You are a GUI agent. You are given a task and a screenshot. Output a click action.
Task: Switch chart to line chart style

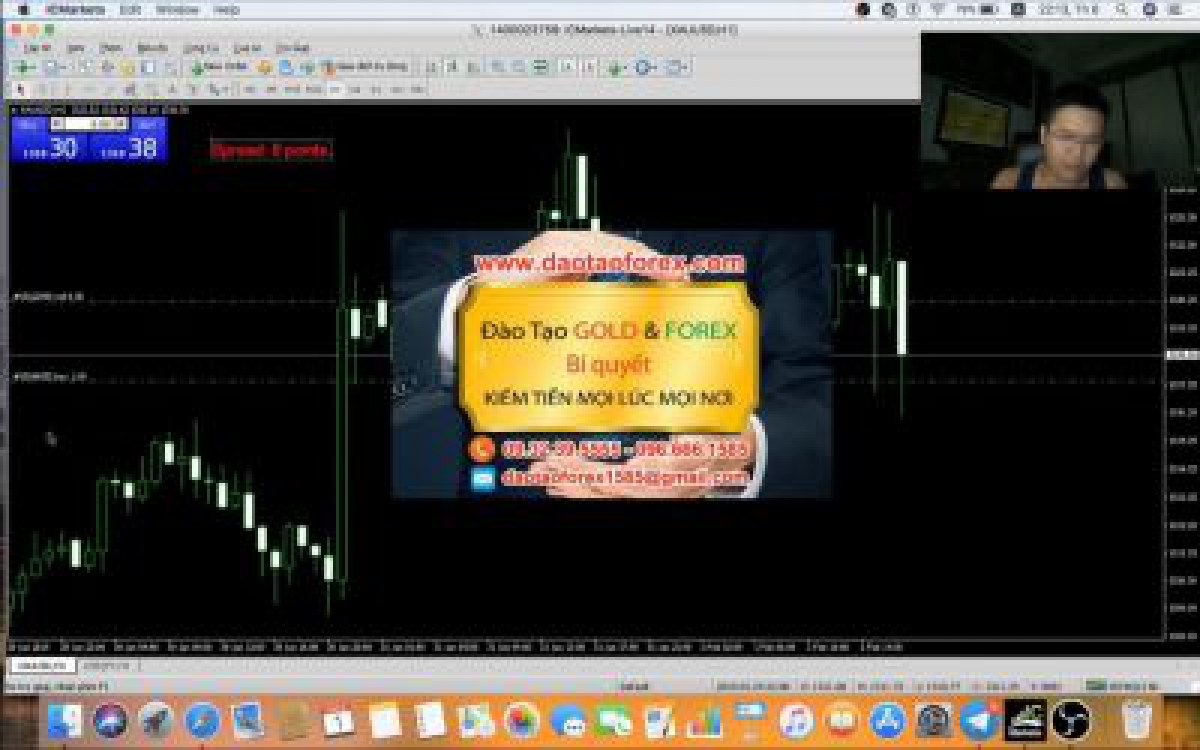point(471,67)
